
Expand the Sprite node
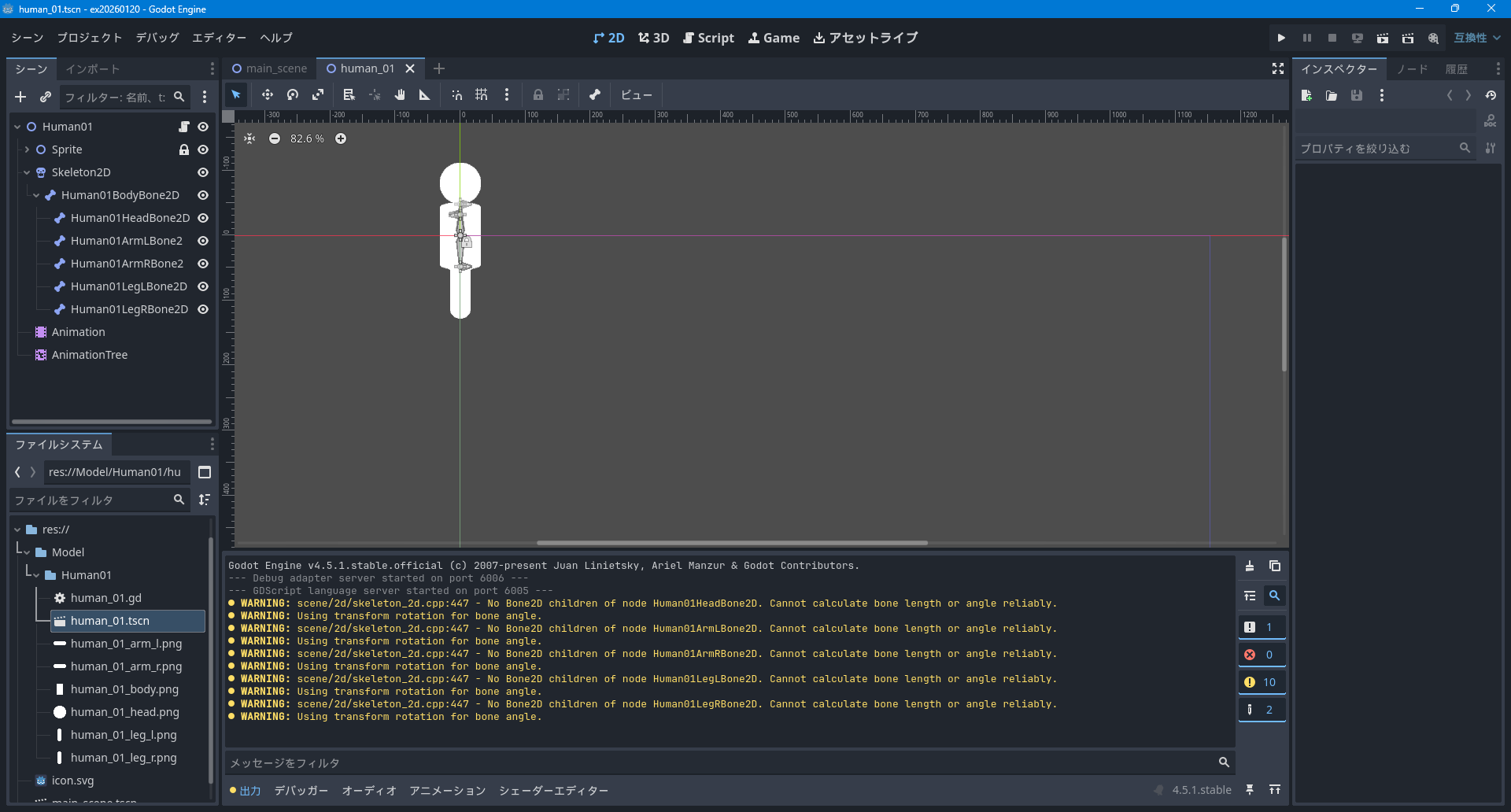(x=27, y=149)
